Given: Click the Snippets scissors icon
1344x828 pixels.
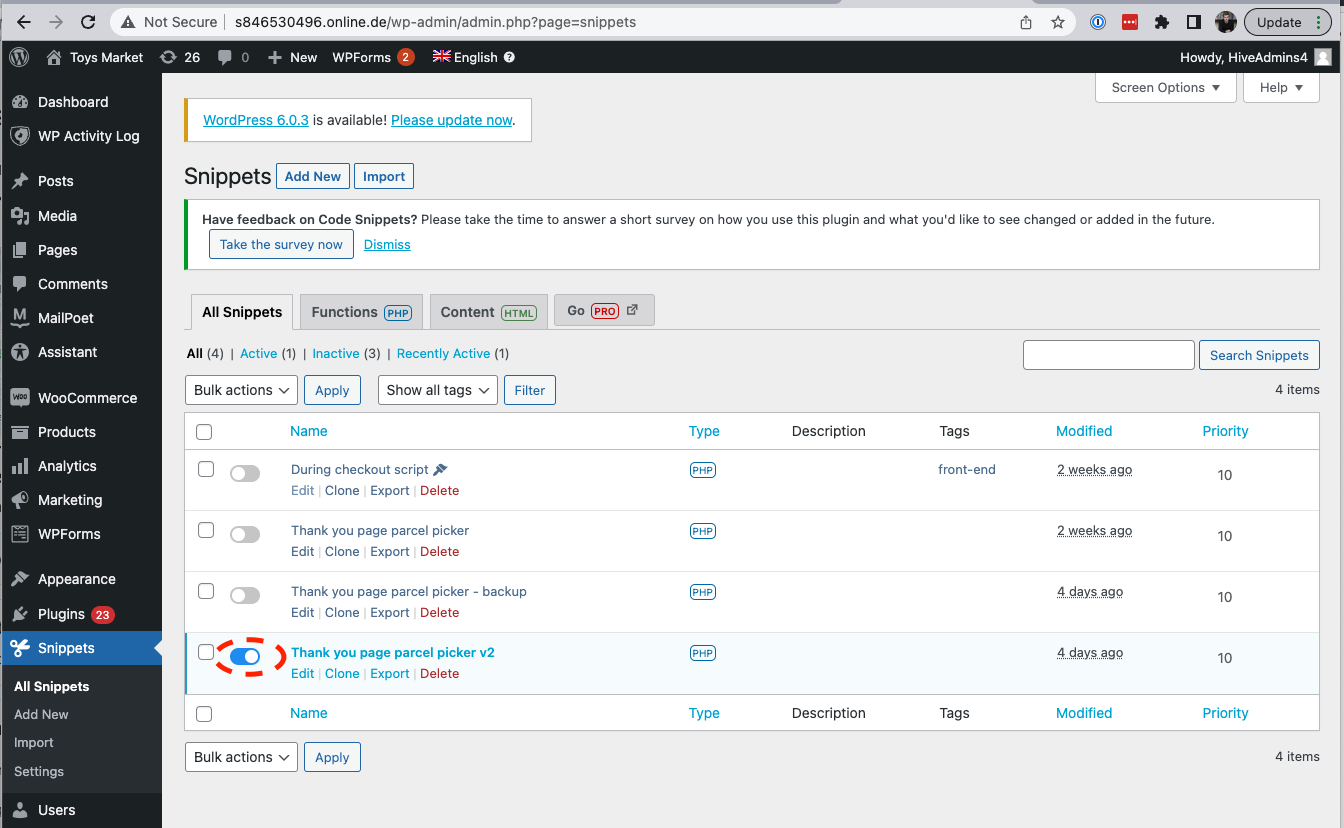Looking at the screenshot, I should point(19,648).
